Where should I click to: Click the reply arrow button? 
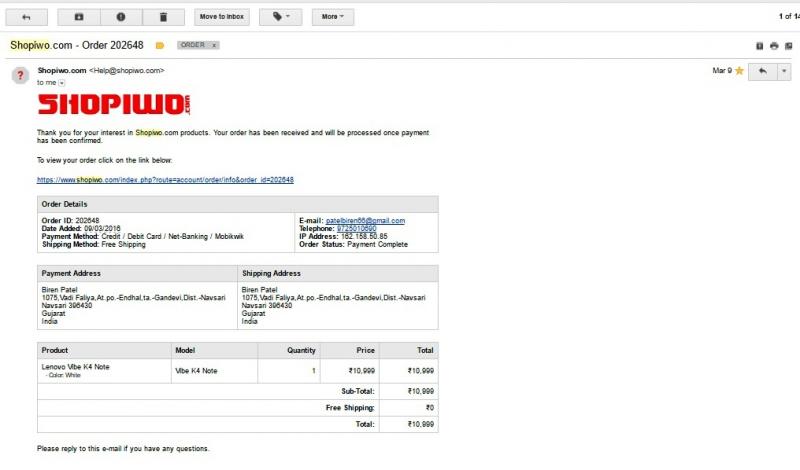pyautogui.click(x=762, y=71)
